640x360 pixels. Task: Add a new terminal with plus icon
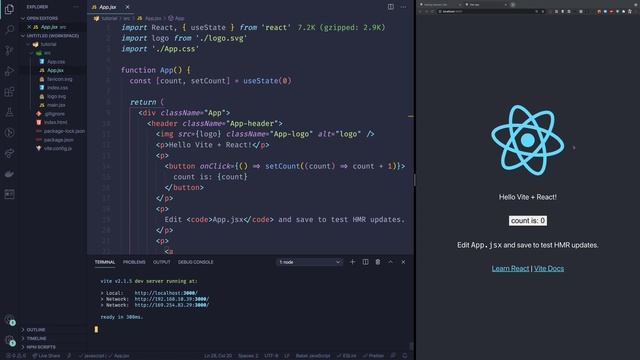pos(352,262)
